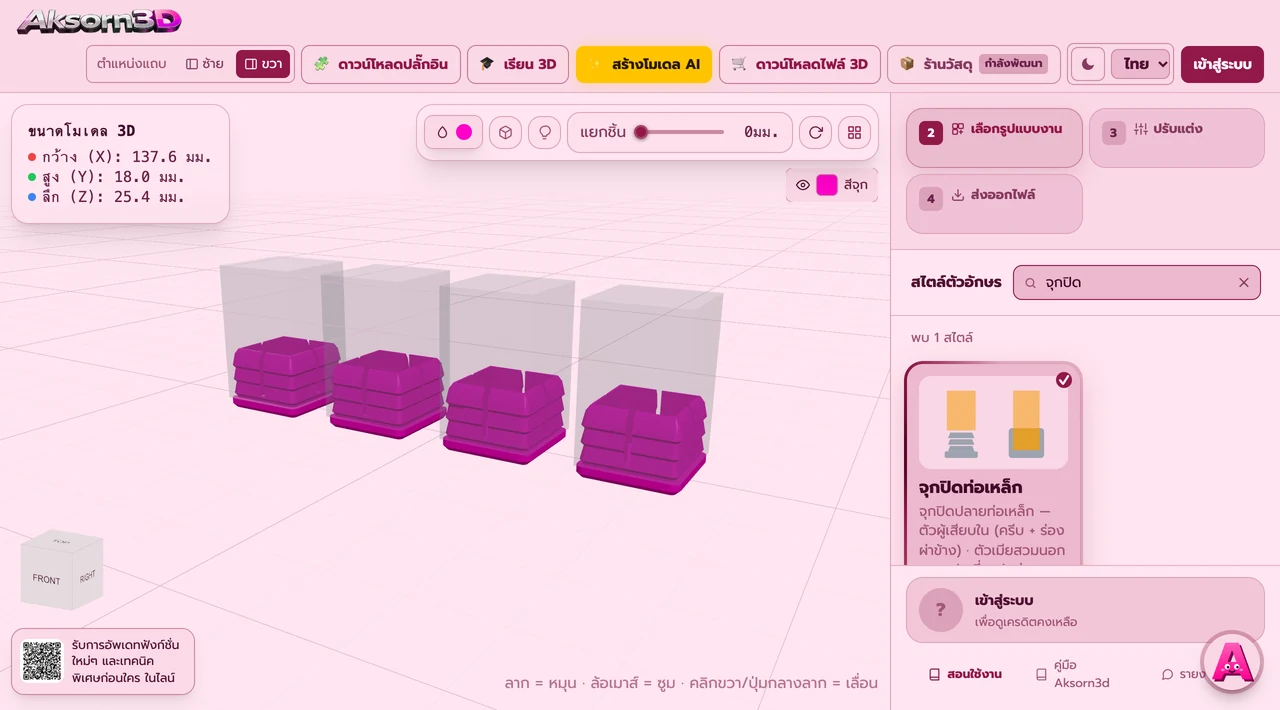Viewport: 1280px width, 710px height.
Task: Click the ลึก (Z): 25.4 มม. value
Action: point(113,197)
